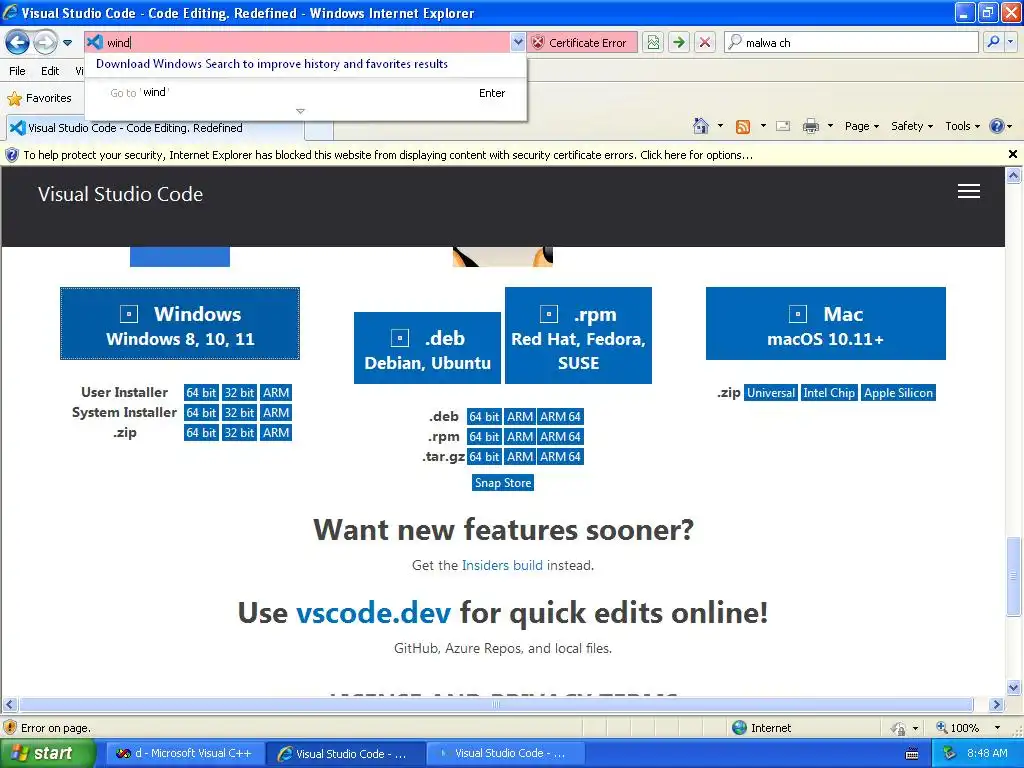Click the vertical scrollbar up arrow

point(1014,175)
